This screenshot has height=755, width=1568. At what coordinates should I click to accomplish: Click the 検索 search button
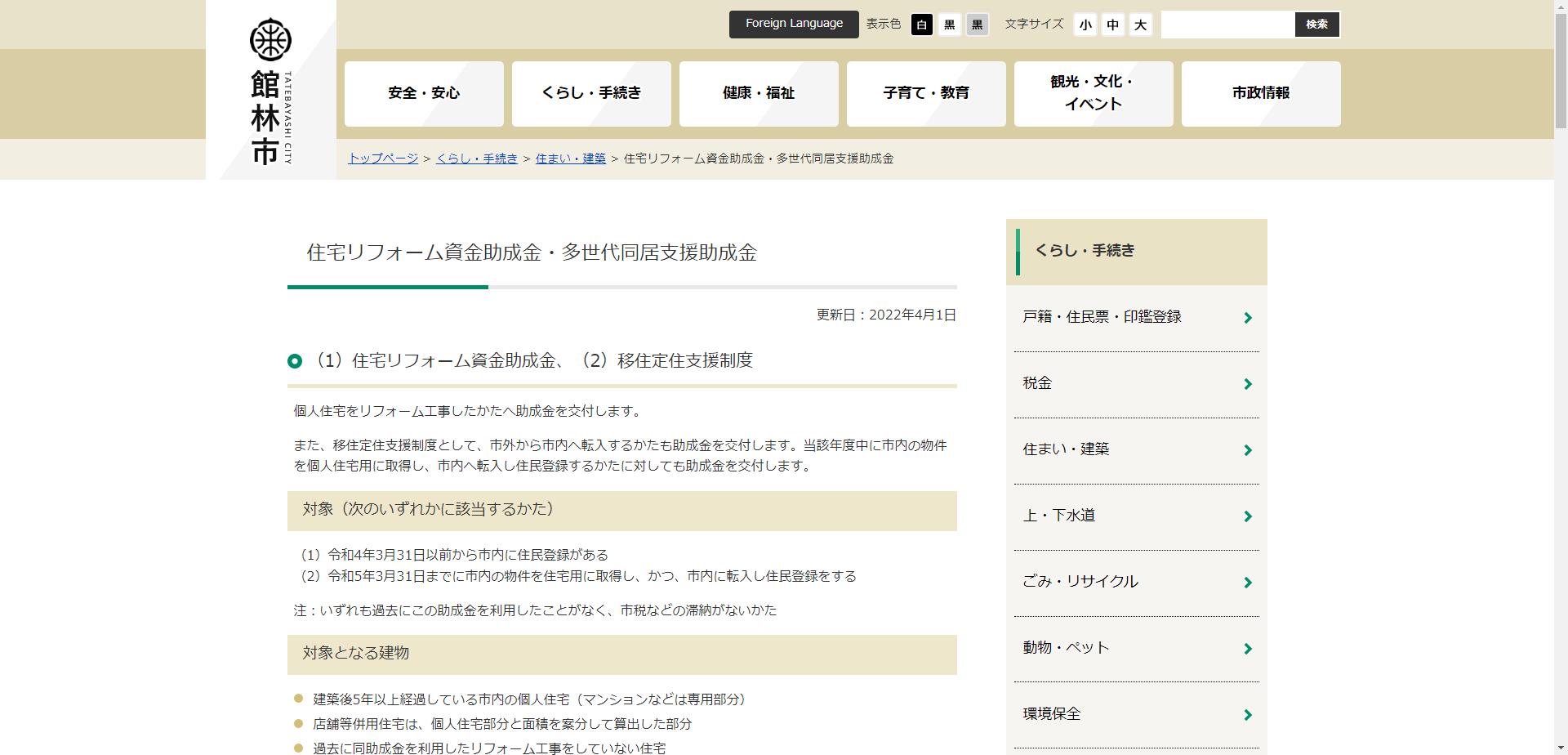point(1317,25)
